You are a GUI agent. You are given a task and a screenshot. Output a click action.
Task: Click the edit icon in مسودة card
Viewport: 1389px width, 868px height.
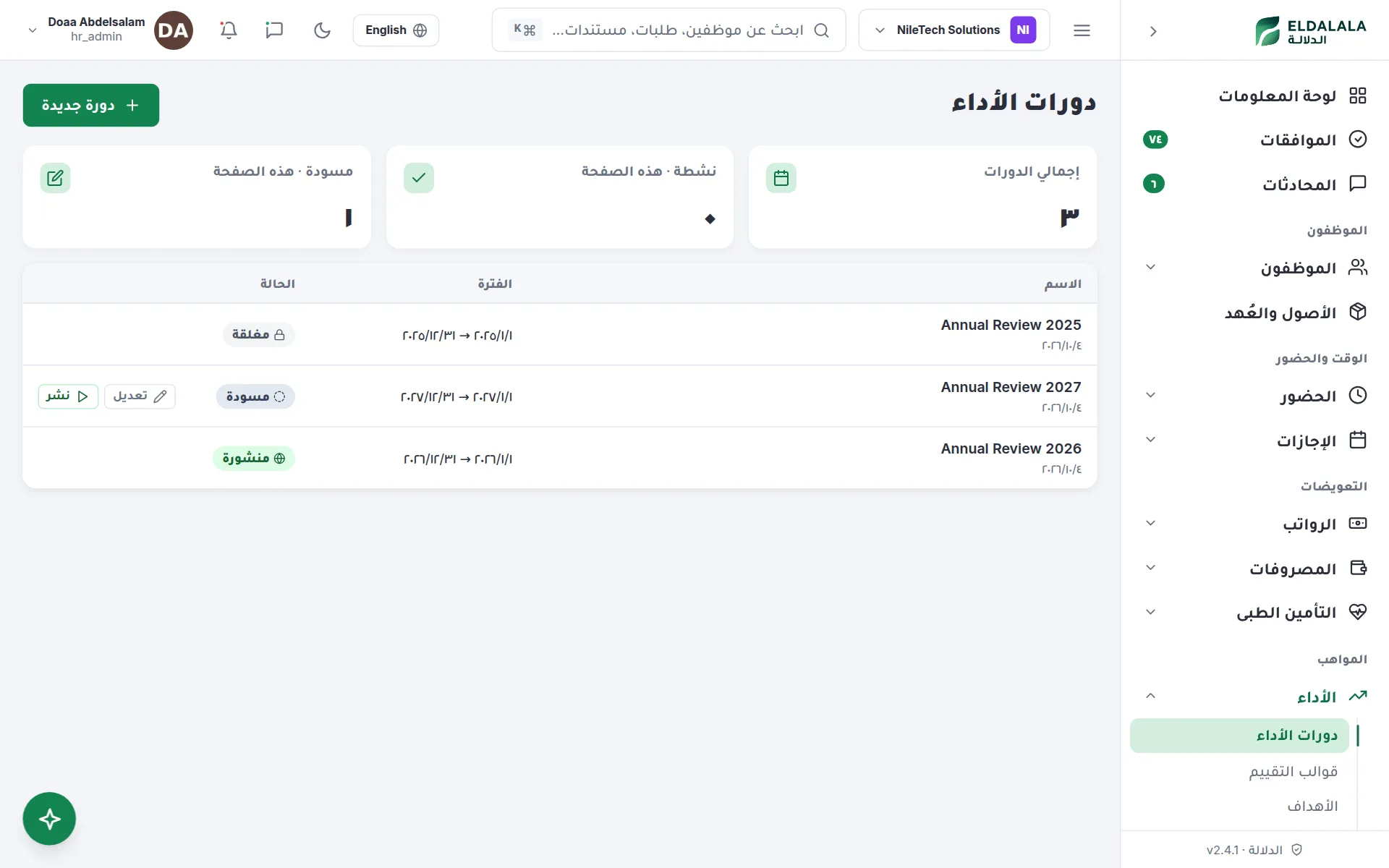(56, 178)
